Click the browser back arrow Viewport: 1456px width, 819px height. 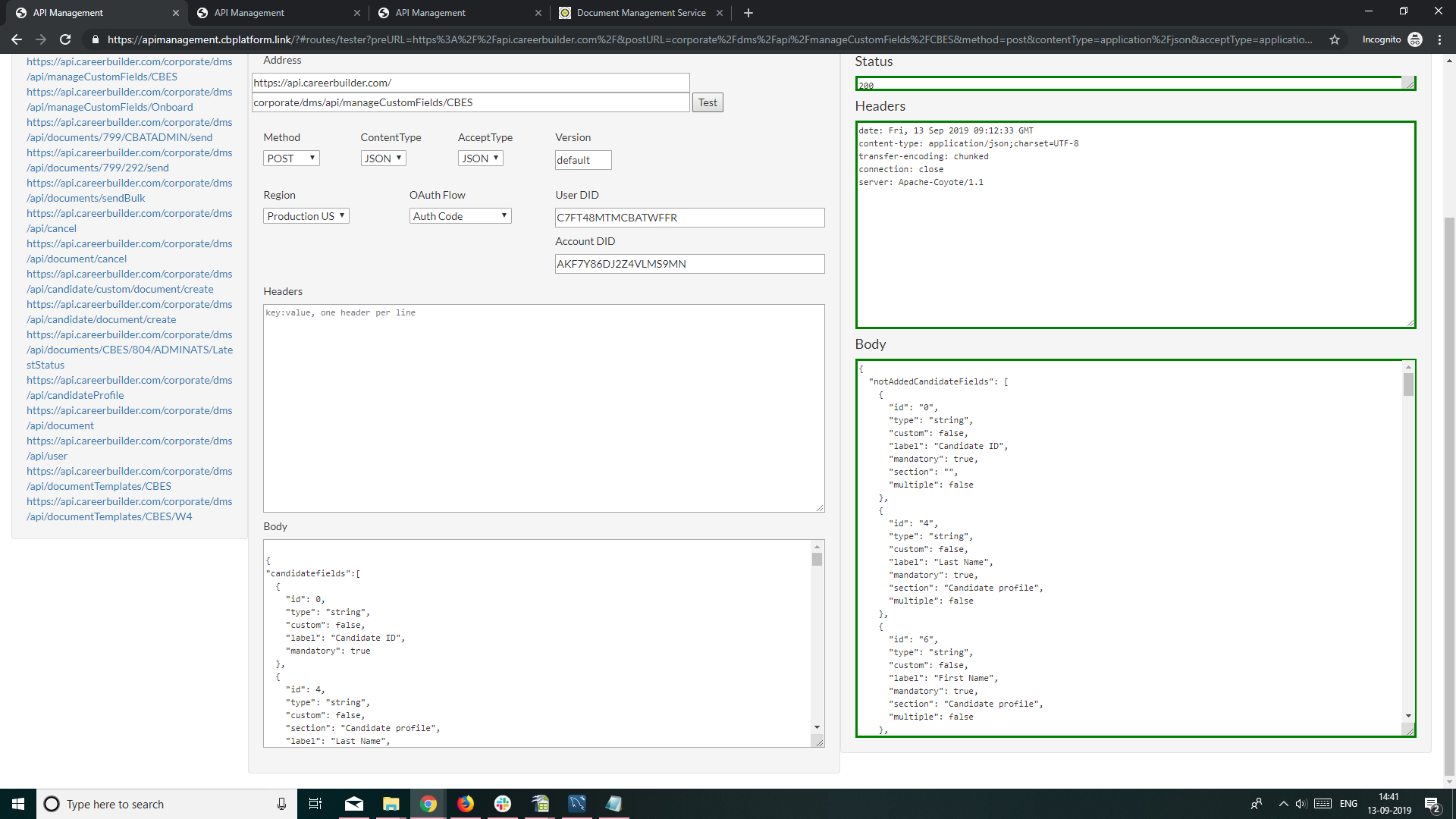17,39
